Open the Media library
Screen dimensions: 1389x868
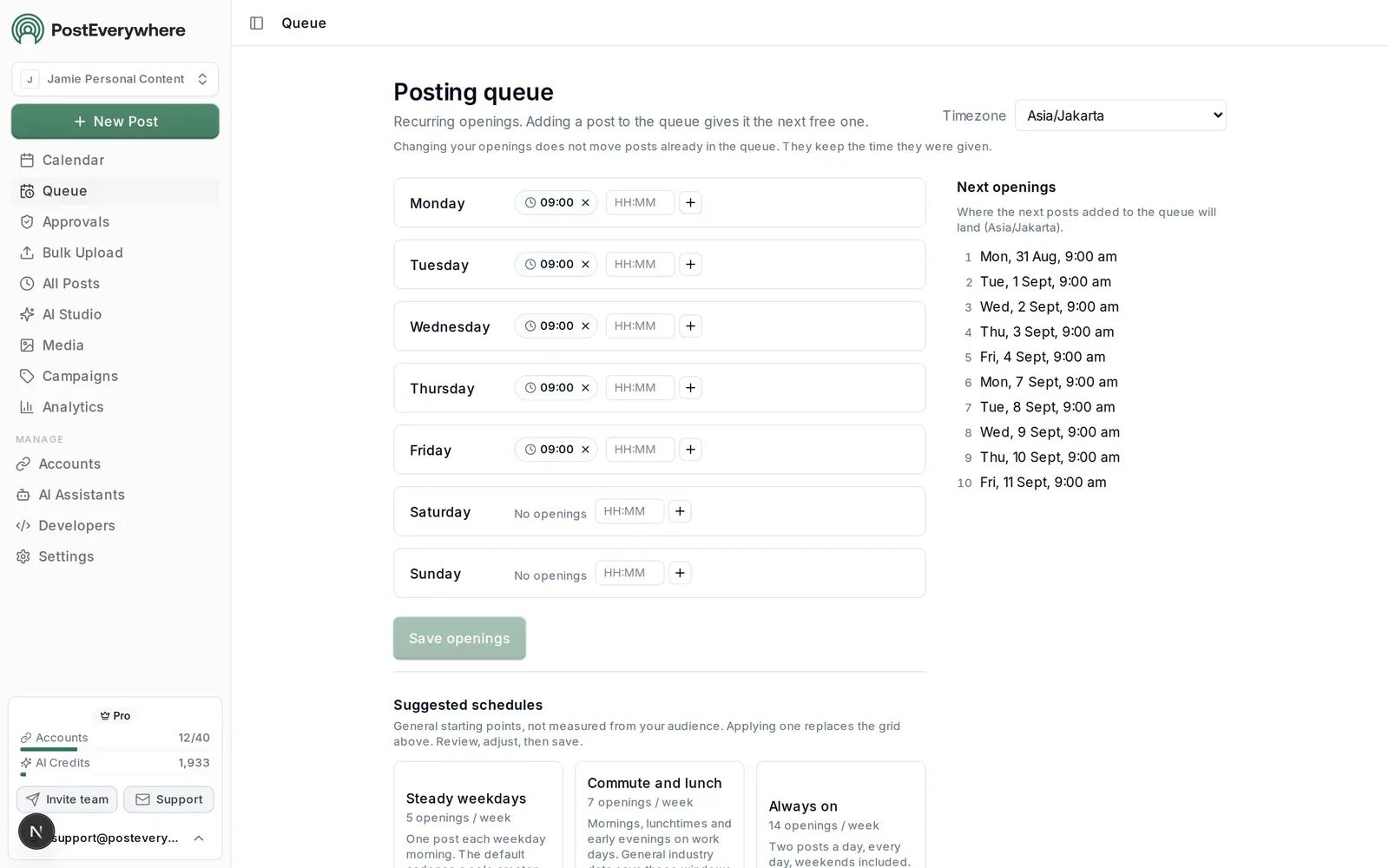pos(115,345)
